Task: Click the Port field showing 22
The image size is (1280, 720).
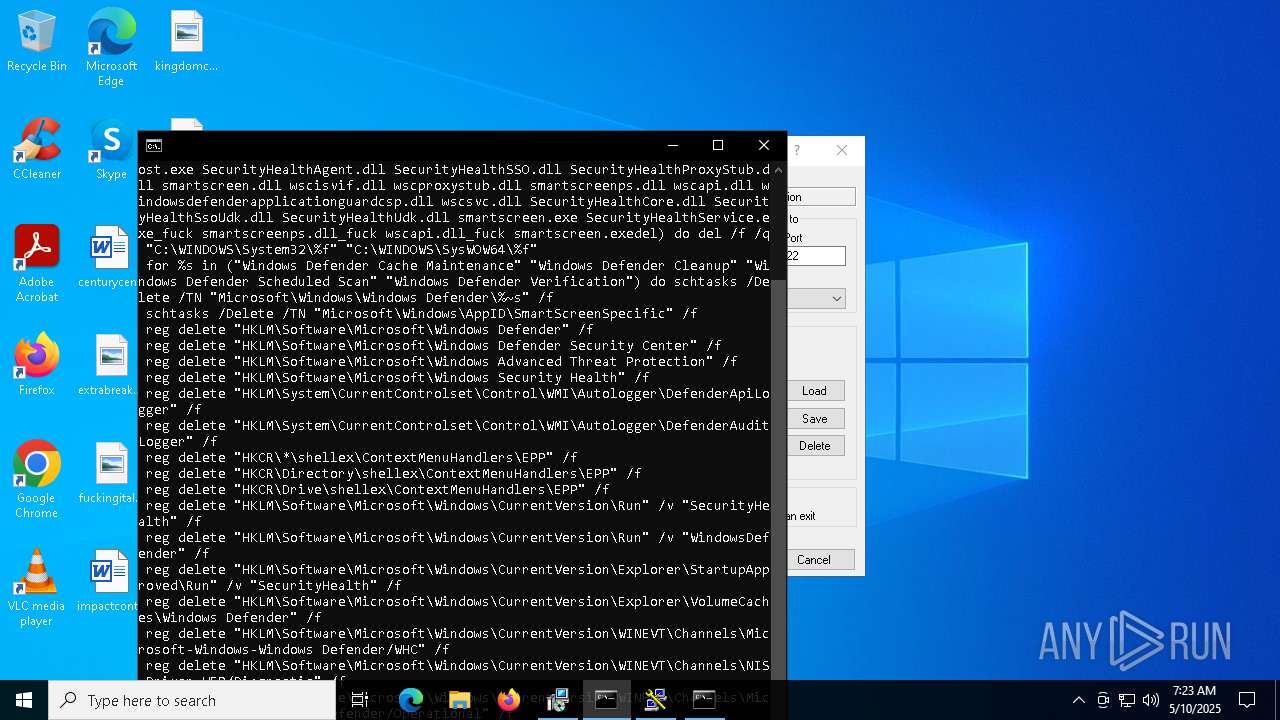Action: coord(816,256)
